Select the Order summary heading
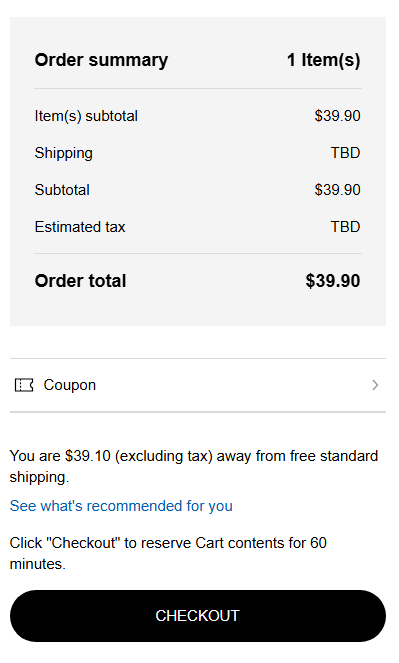 [101, 60]
